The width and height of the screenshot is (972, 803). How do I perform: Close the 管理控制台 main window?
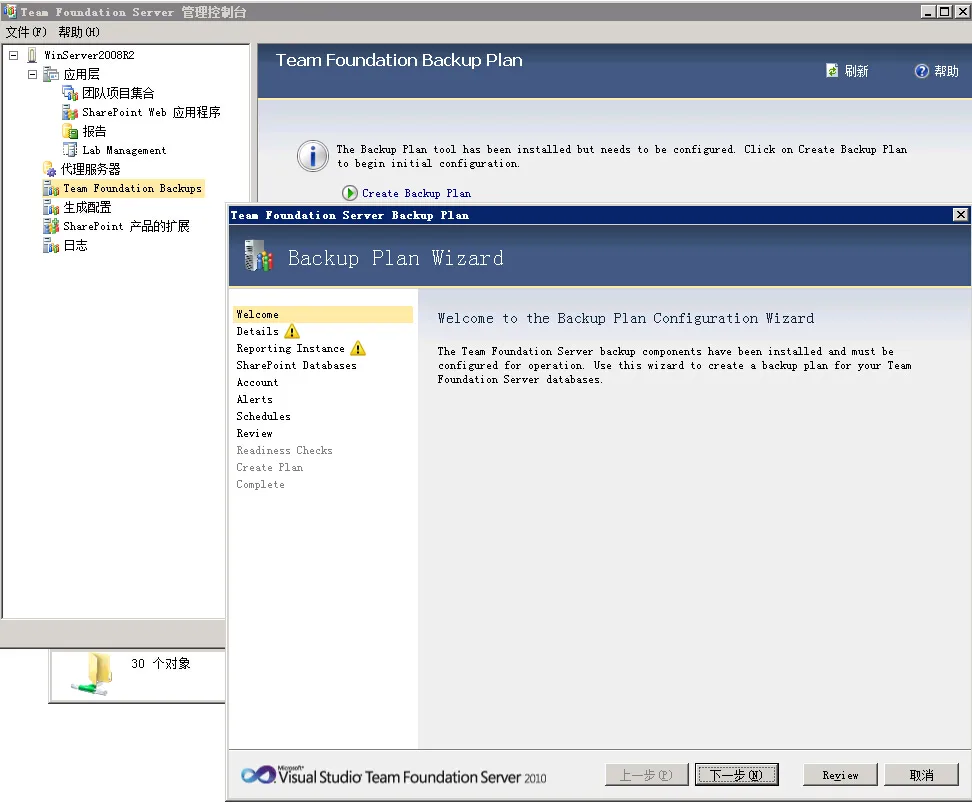[962, 12]
